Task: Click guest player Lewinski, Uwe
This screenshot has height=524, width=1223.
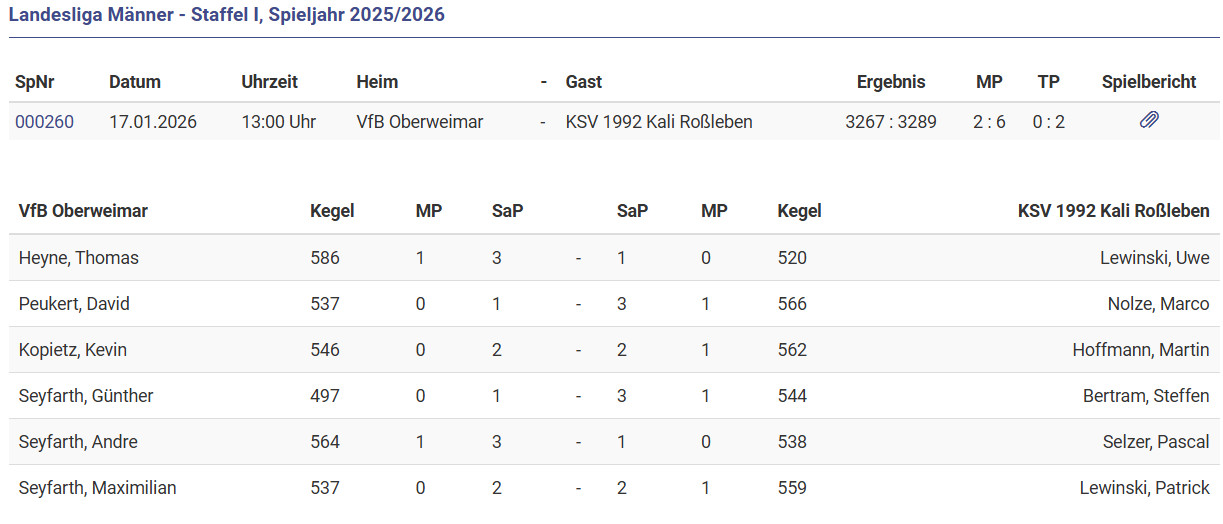Action: 1152,258
